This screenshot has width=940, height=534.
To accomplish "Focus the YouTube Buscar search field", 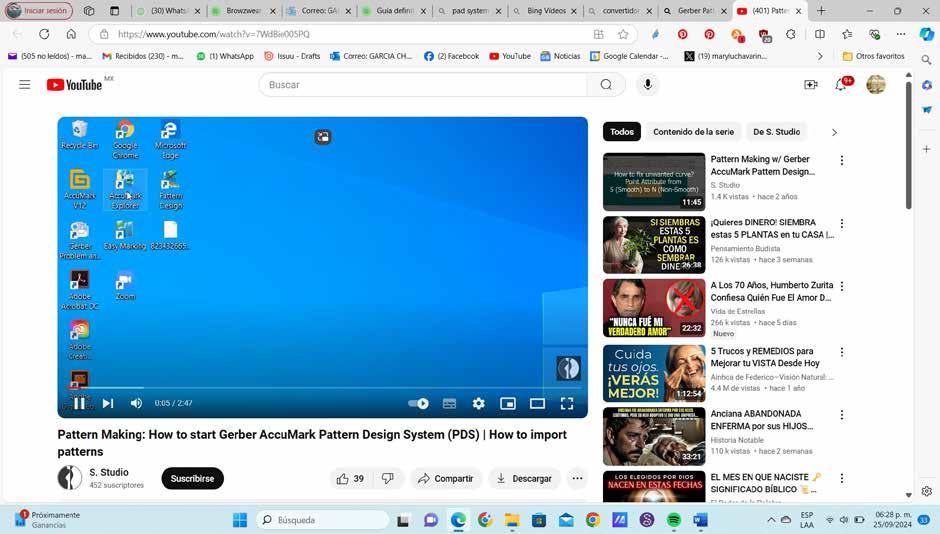I will [x=423, y=85].
